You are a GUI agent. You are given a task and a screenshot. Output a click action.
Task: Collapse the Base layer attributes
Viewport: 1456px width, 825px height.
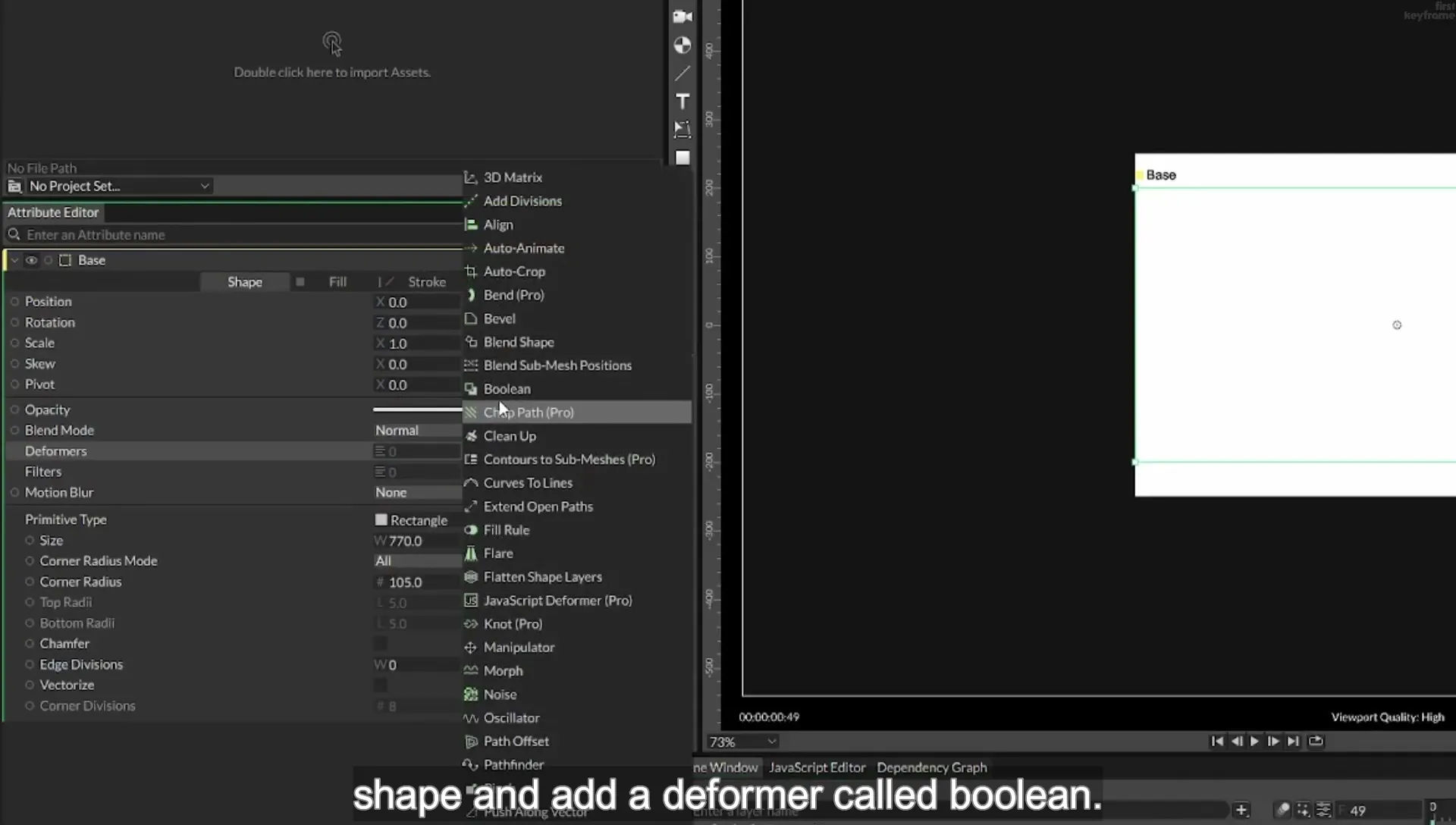click(x=14, y=260)
